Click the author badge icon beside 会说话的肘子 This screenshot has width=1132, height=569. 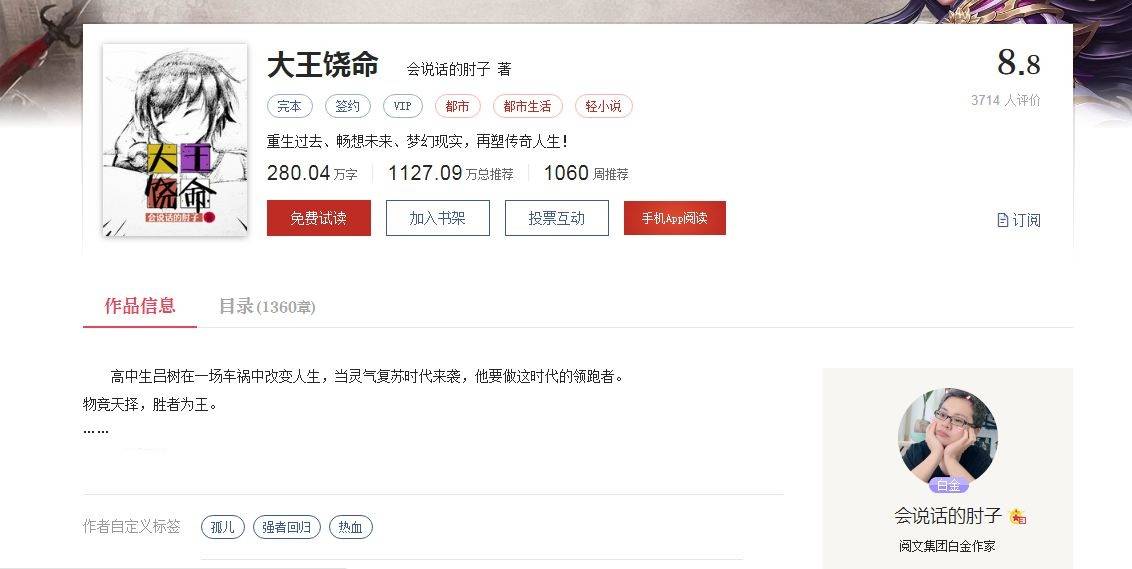point(1018,516)
